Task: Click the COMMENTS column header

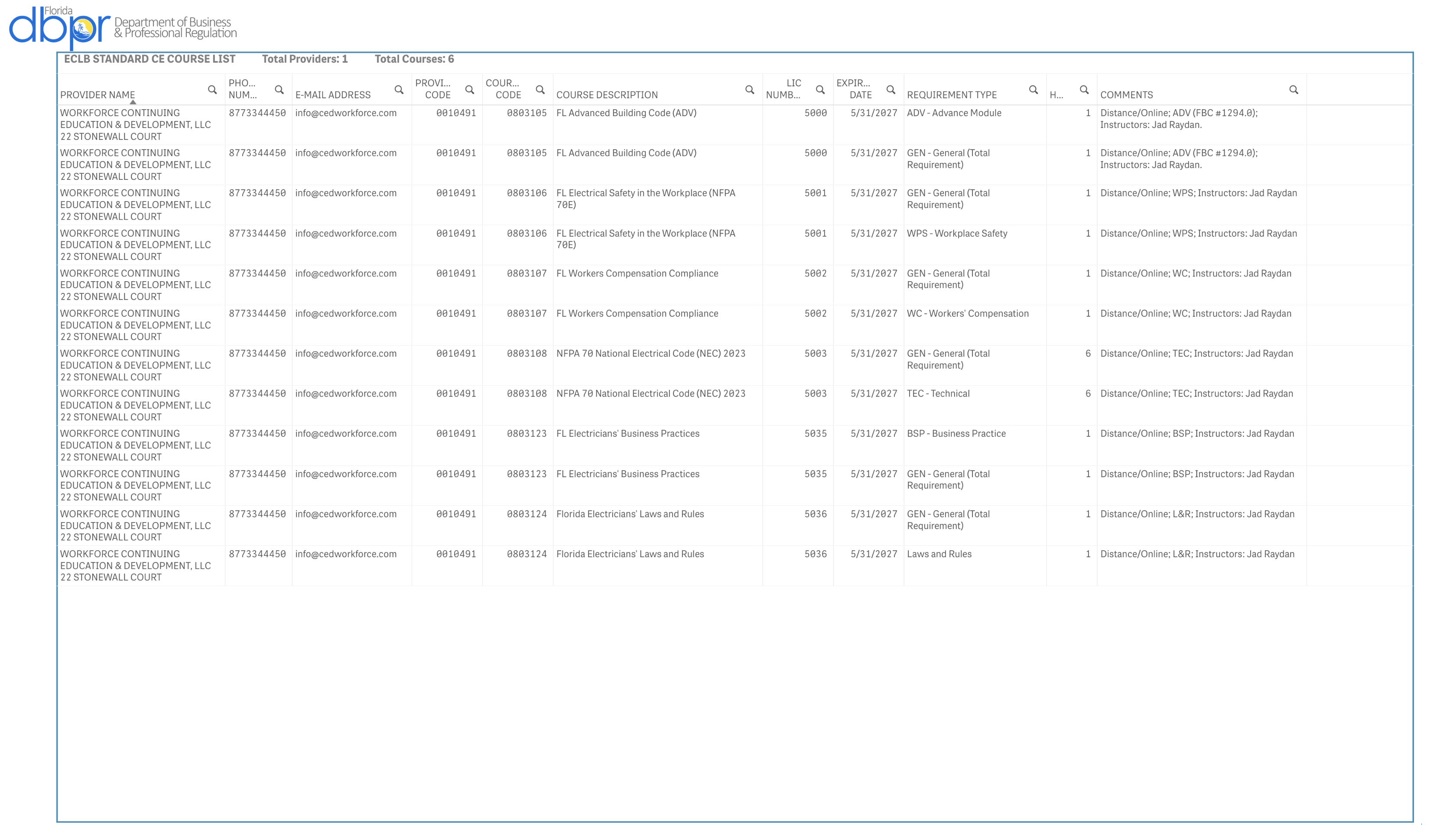Action: tap(1126, 95)
